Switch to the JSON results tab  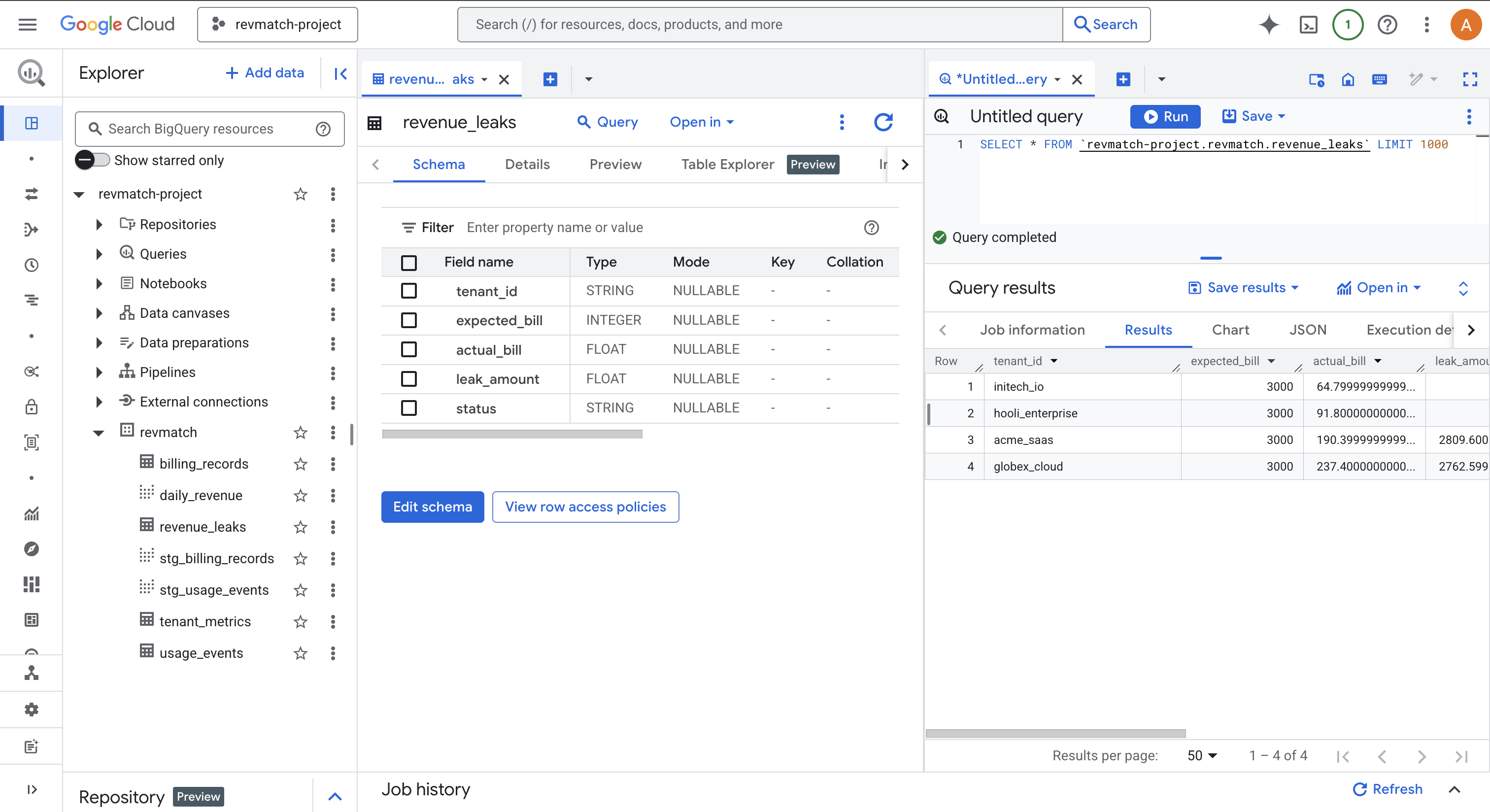(x=1307, y=330)
